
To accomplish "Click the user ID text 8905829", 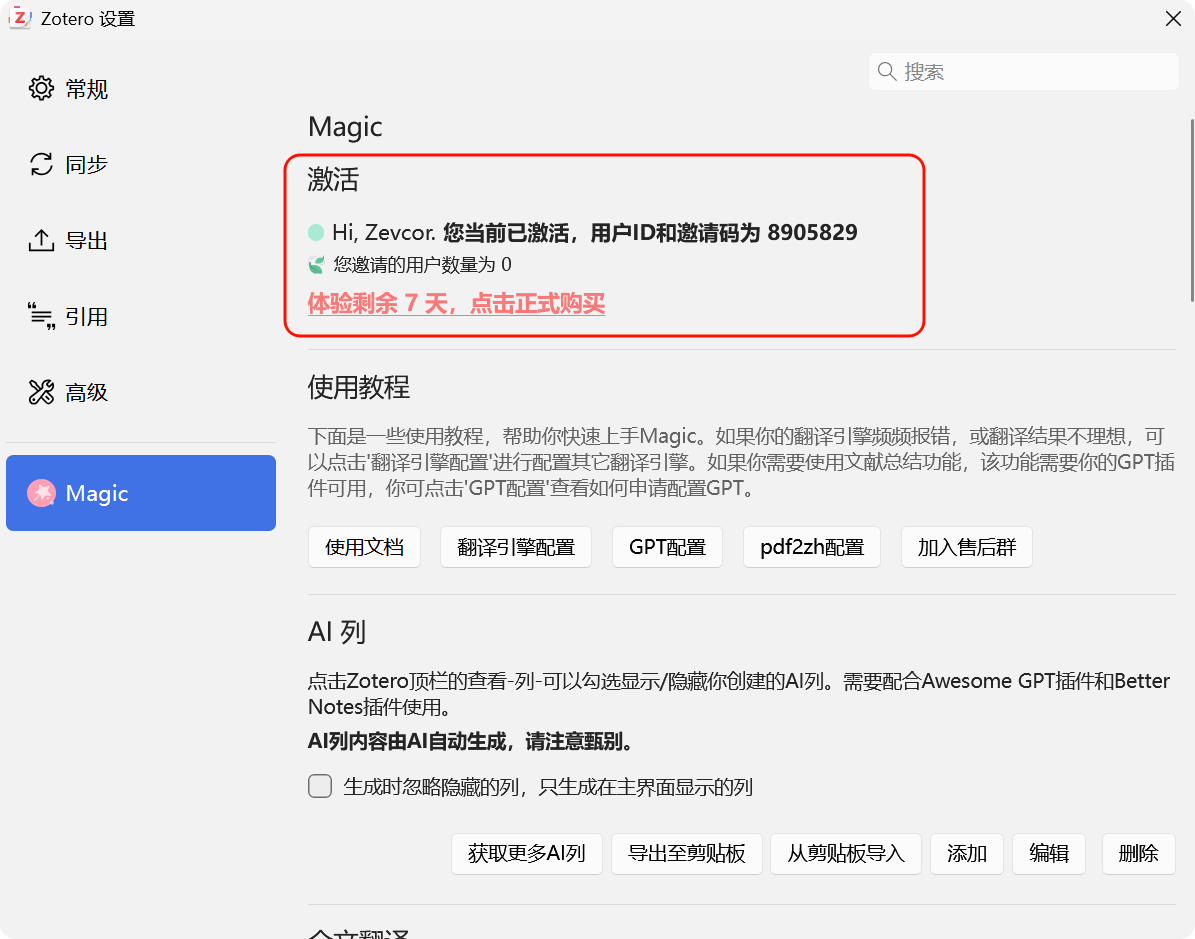I will (x=812, y=232).
